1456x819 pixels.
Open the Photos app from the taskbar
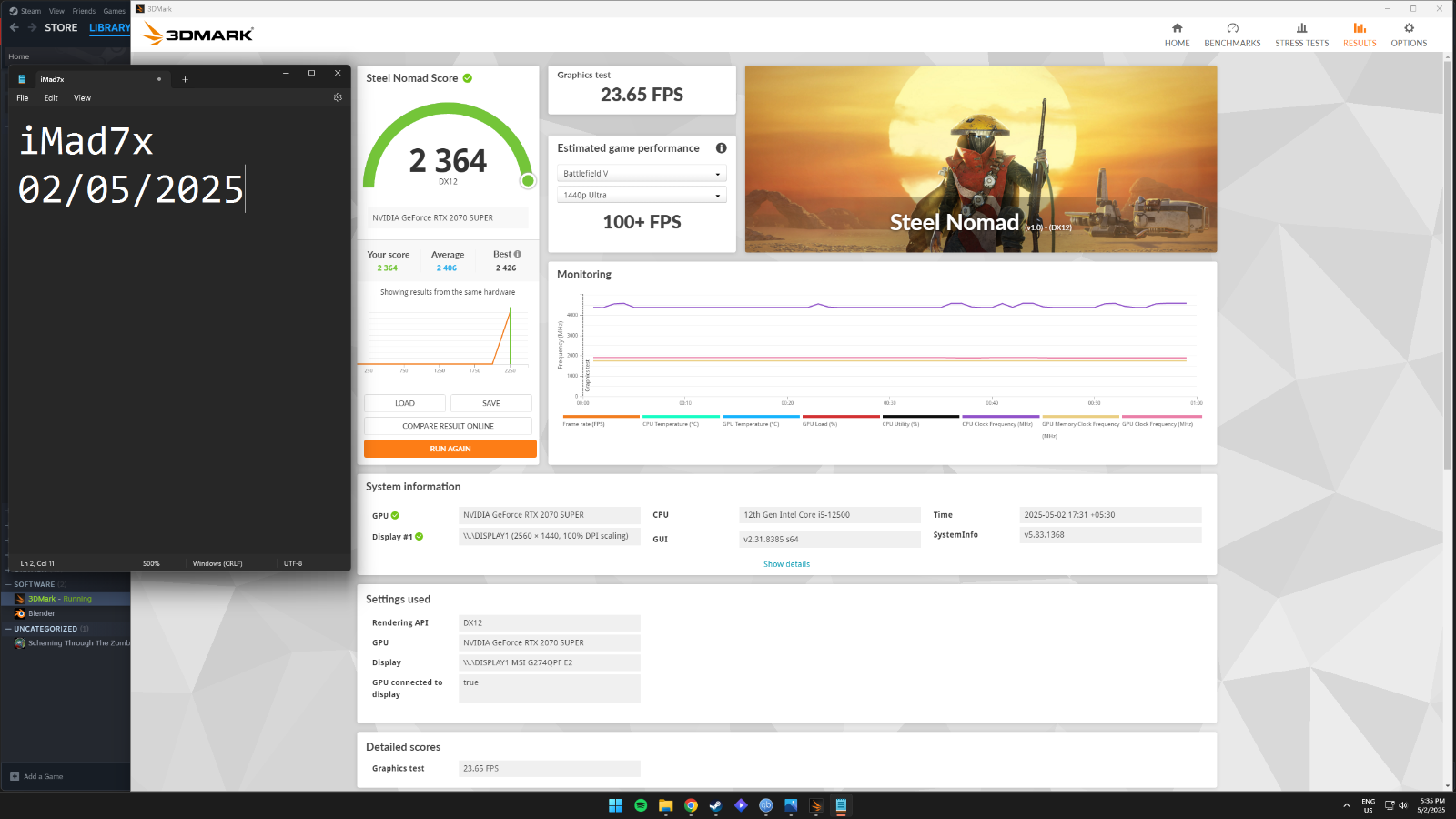pos(791,805)
